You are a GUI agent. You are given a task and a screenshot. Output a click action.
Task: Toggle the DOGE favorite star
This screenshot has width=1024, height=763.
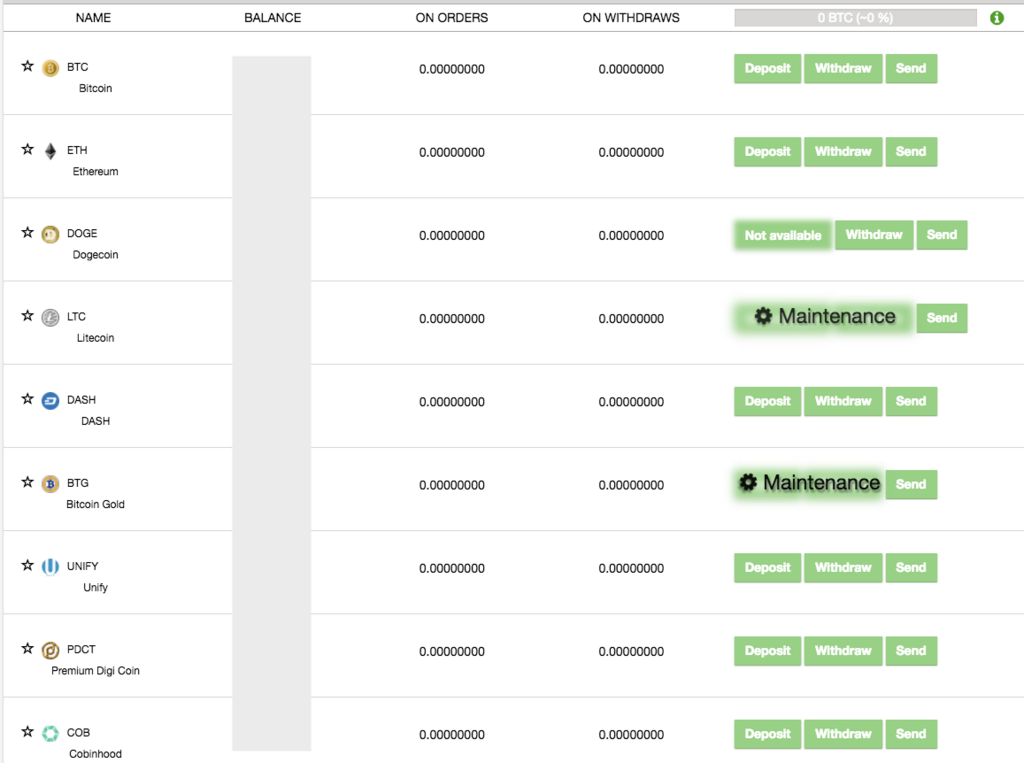[27, 232]
